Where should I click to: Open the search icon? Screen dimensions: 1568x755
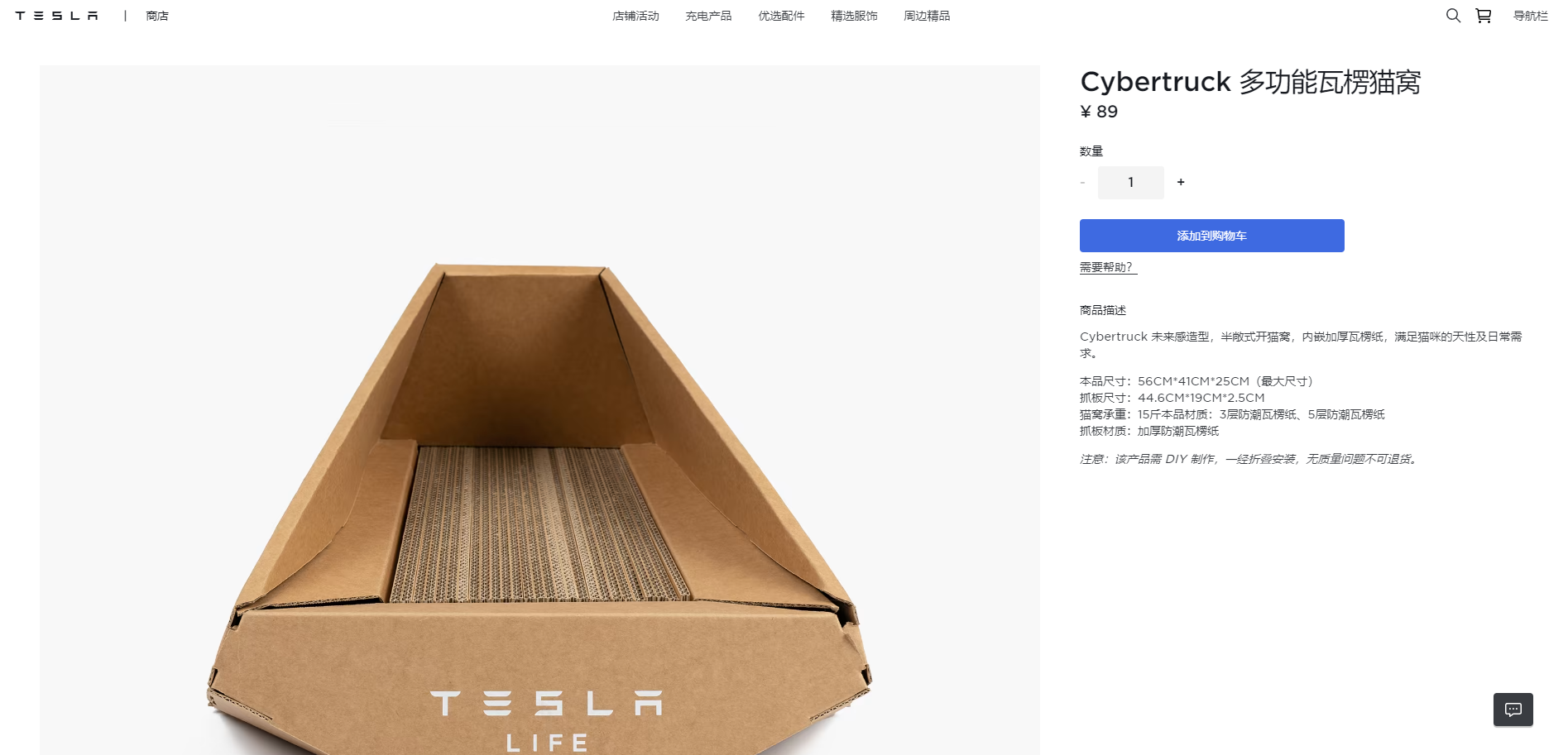tap(1453, 16)
